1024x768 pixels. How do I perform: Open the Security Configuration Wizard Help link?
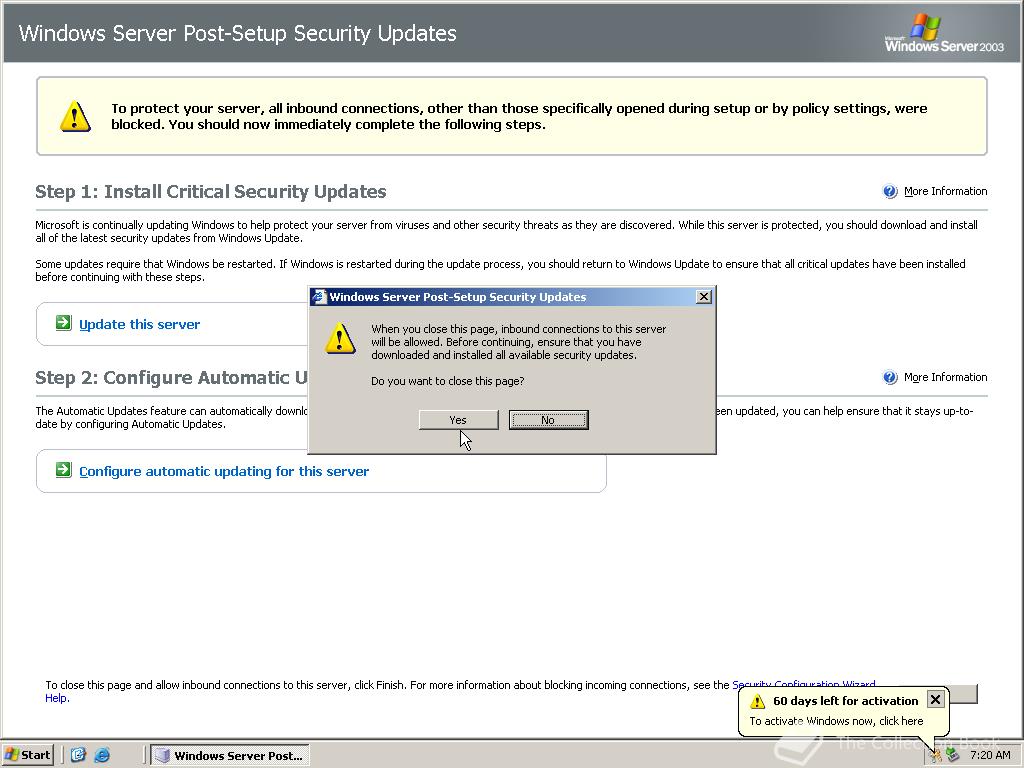[804, 684]
